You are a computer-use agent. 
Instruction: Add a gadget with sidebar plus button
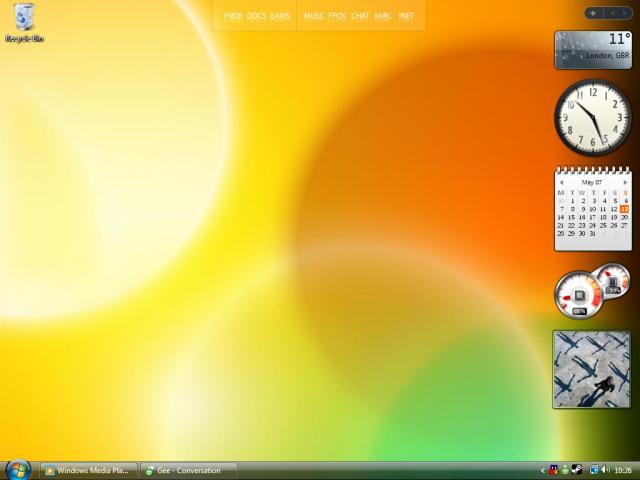coord(593,13)
